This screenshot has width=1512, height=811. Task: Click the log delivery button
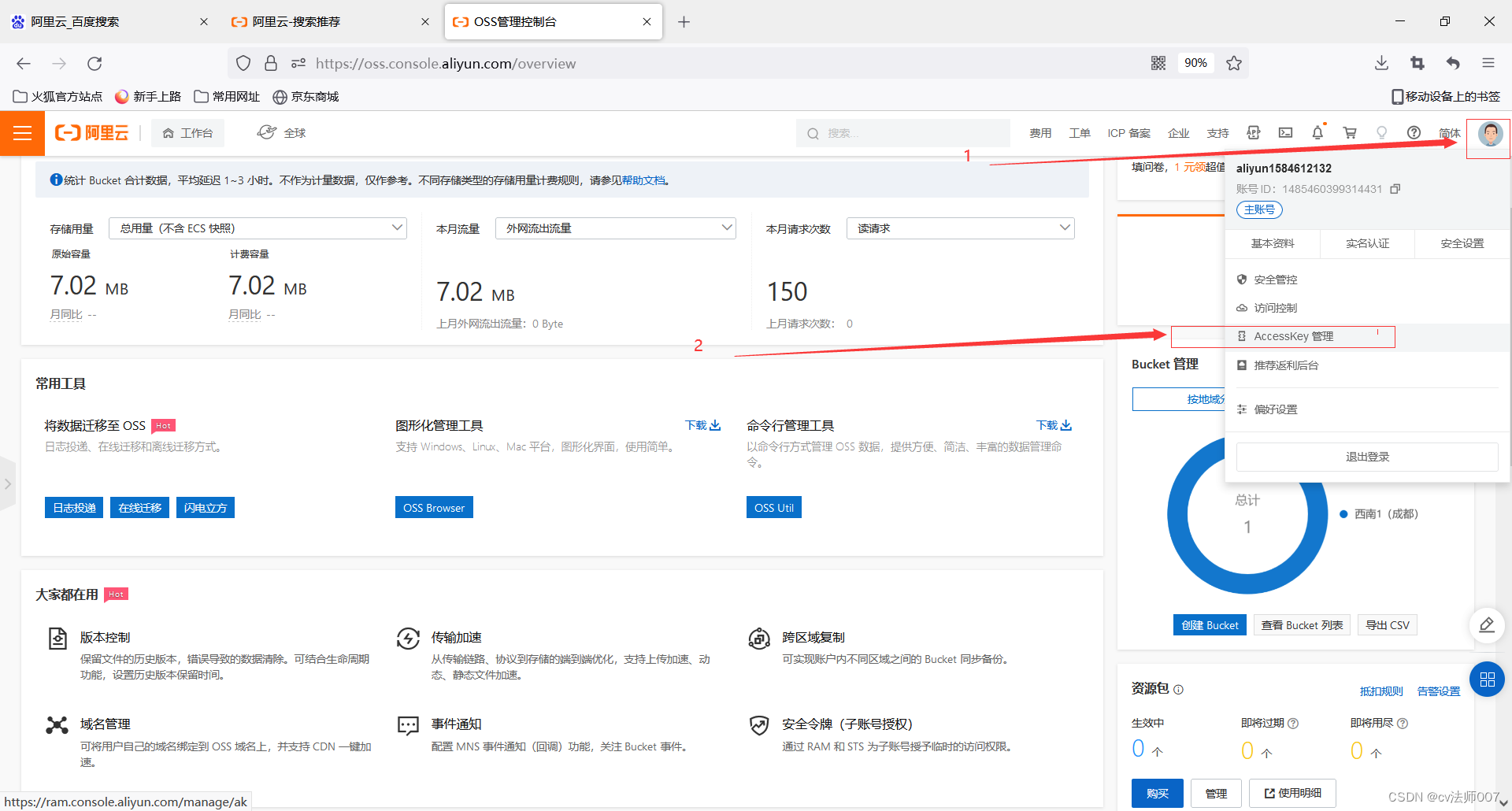pos(74,508)
